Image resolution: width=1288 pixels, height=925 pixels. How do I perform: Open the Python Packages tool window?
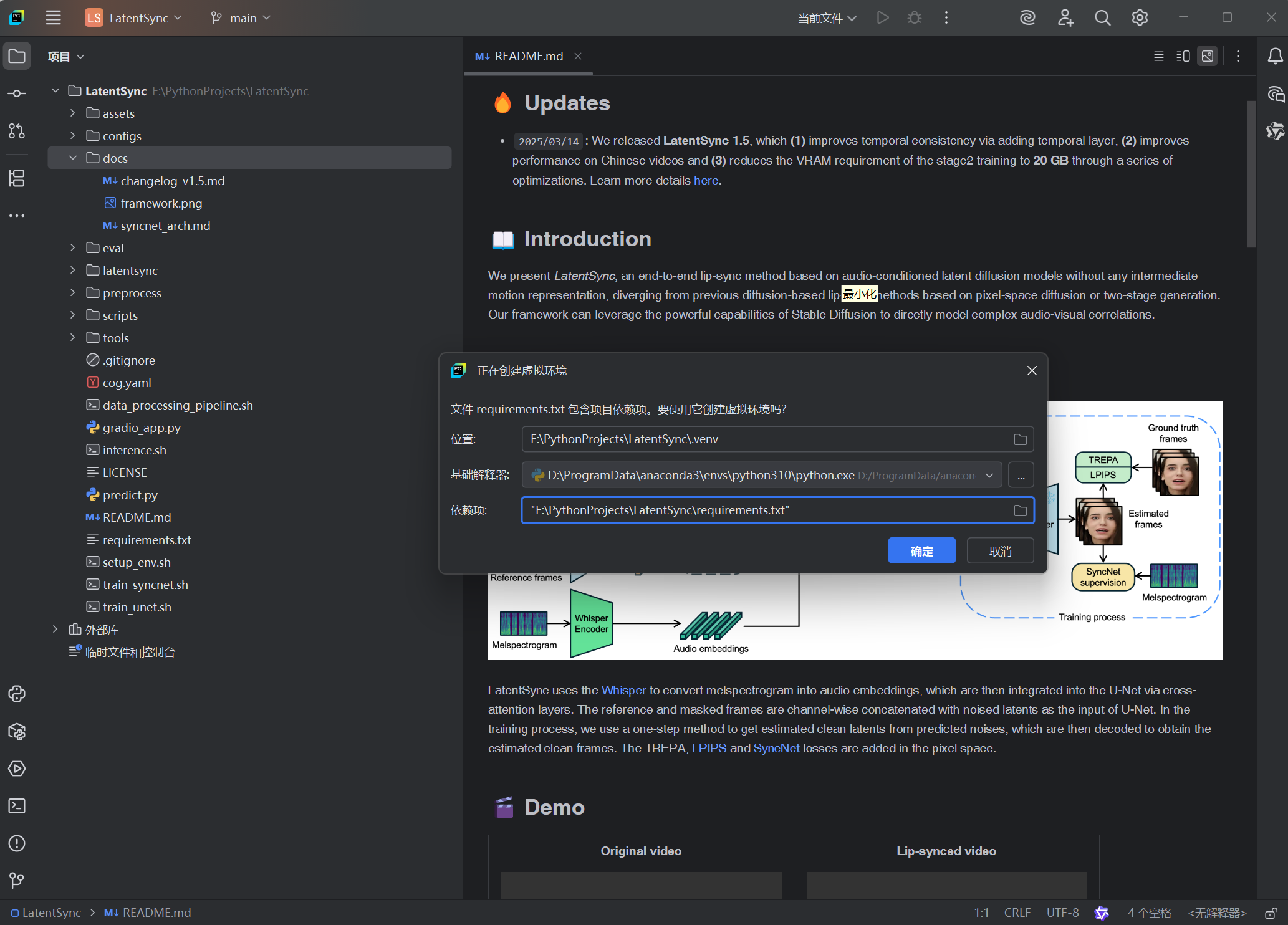[x=17, y=731]
